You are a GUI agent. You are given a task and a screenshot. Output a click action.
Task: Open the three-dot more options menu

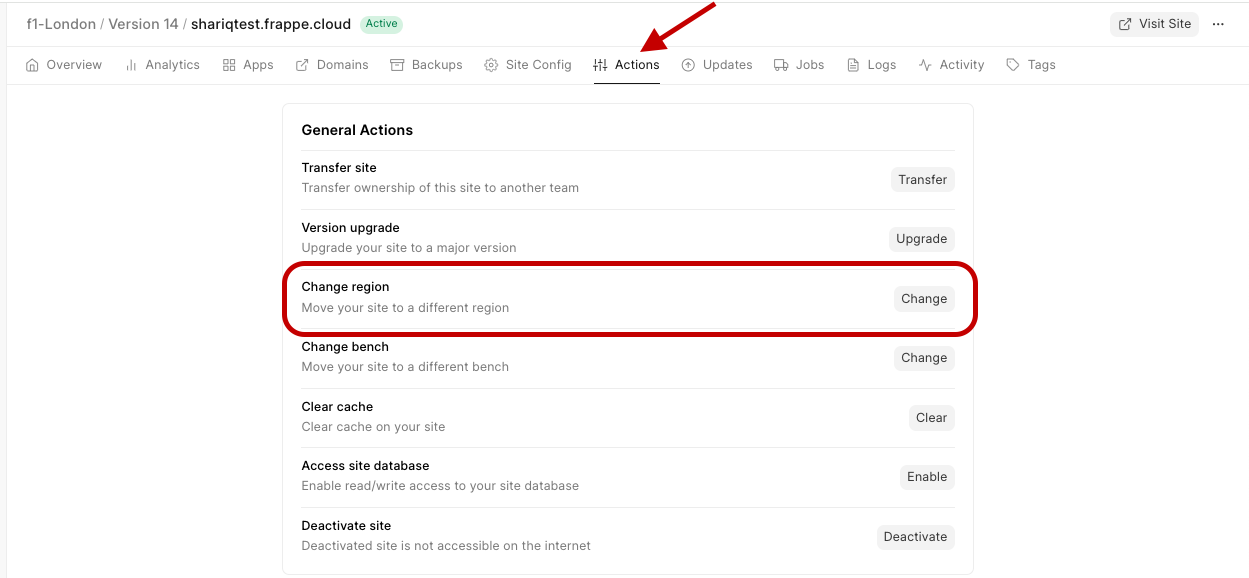tap(1218, 24)
